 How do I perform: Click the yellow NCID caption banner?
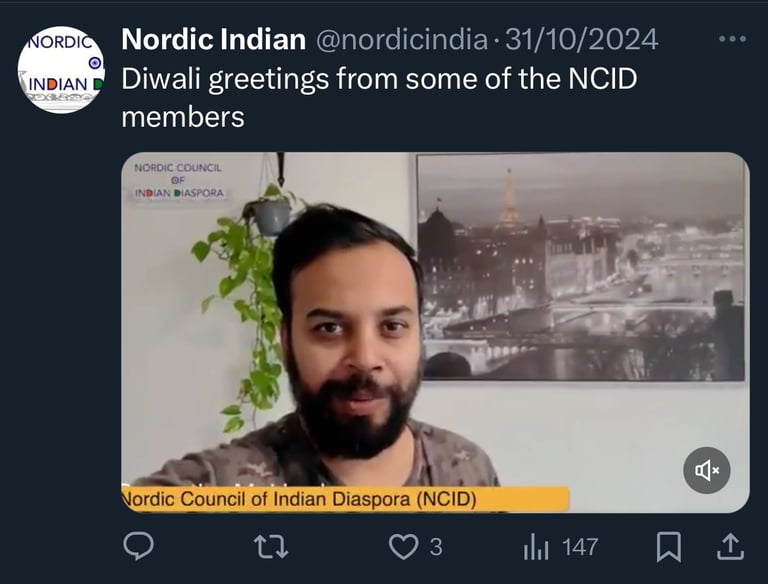click(345, 499)
